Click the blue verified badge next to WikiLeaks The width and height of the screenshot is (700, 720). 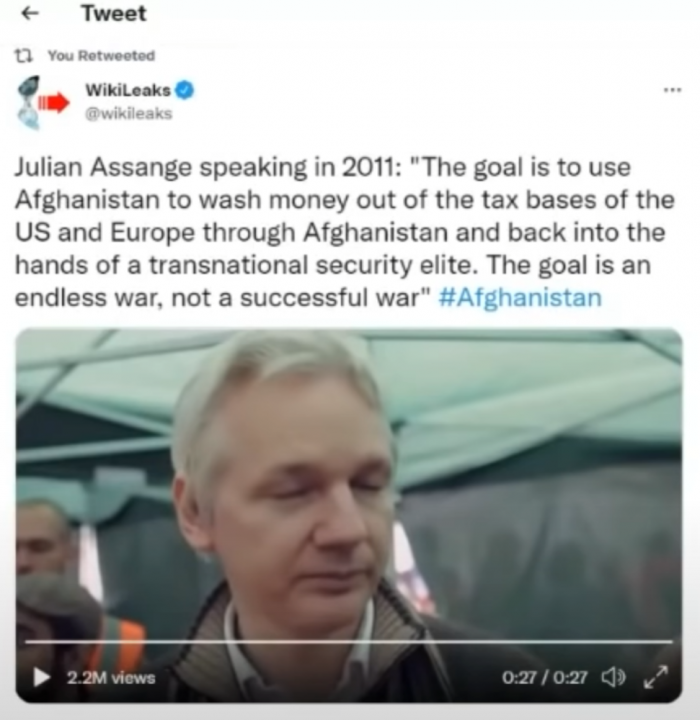pyautogui.click(x=185, y=90)
